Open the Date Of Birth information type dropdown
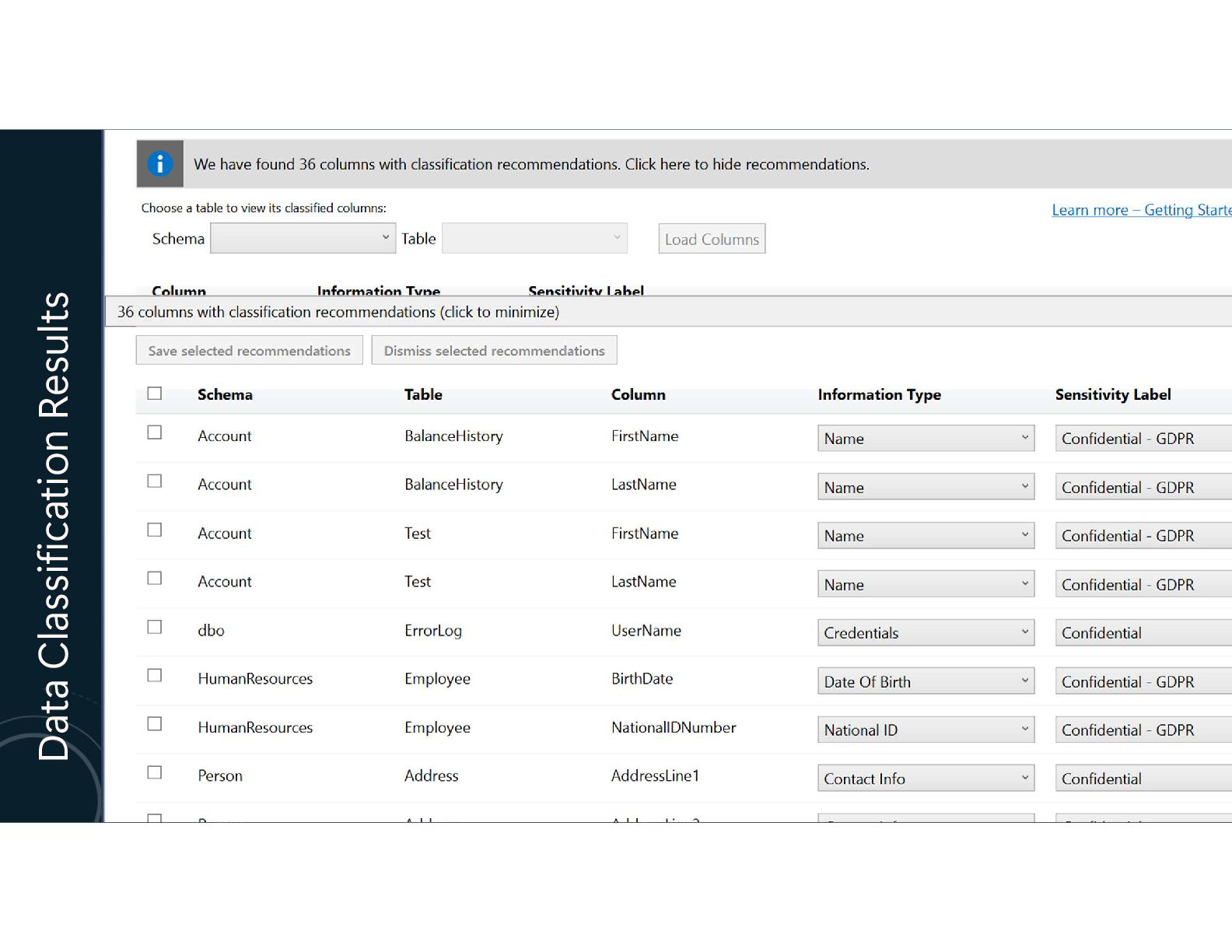 [926, 681]
